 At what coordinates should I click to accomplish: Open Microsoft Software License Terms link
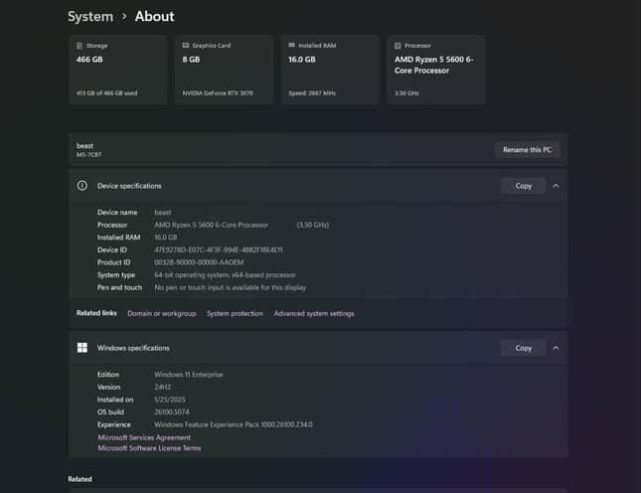149,448
